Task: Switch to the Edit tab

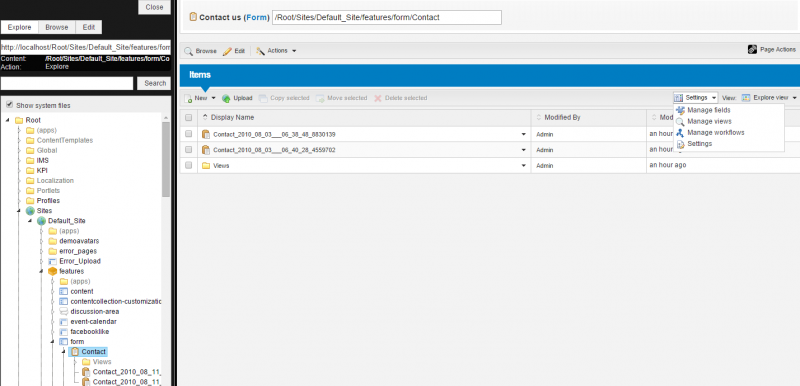Action: pos(89,28)
